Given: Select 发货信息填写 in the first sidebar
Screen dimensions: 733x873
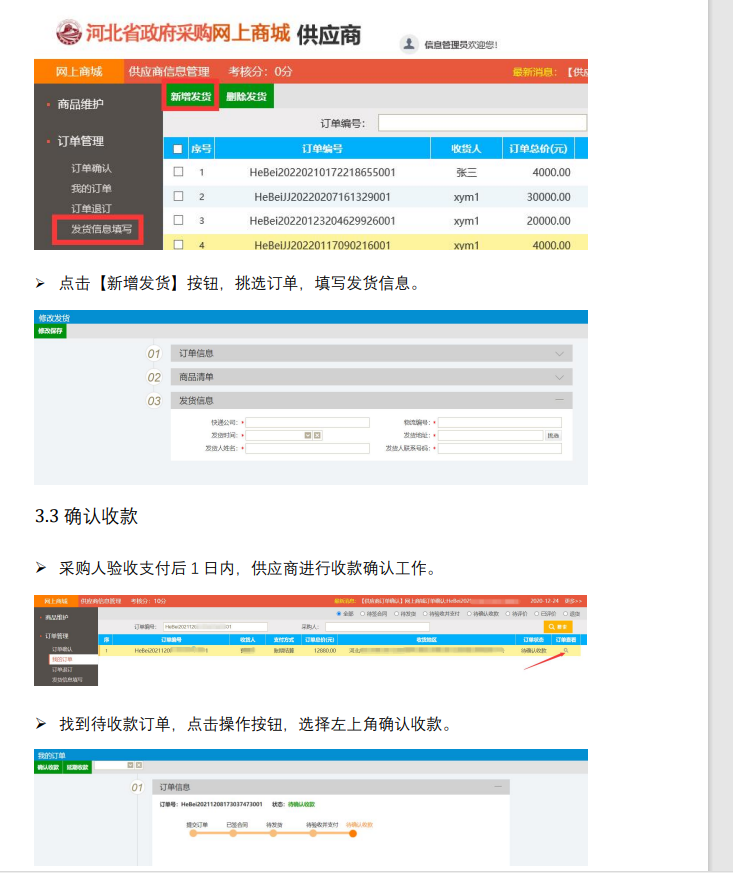Looking at the screenshot, I should [x=101, y=229].
